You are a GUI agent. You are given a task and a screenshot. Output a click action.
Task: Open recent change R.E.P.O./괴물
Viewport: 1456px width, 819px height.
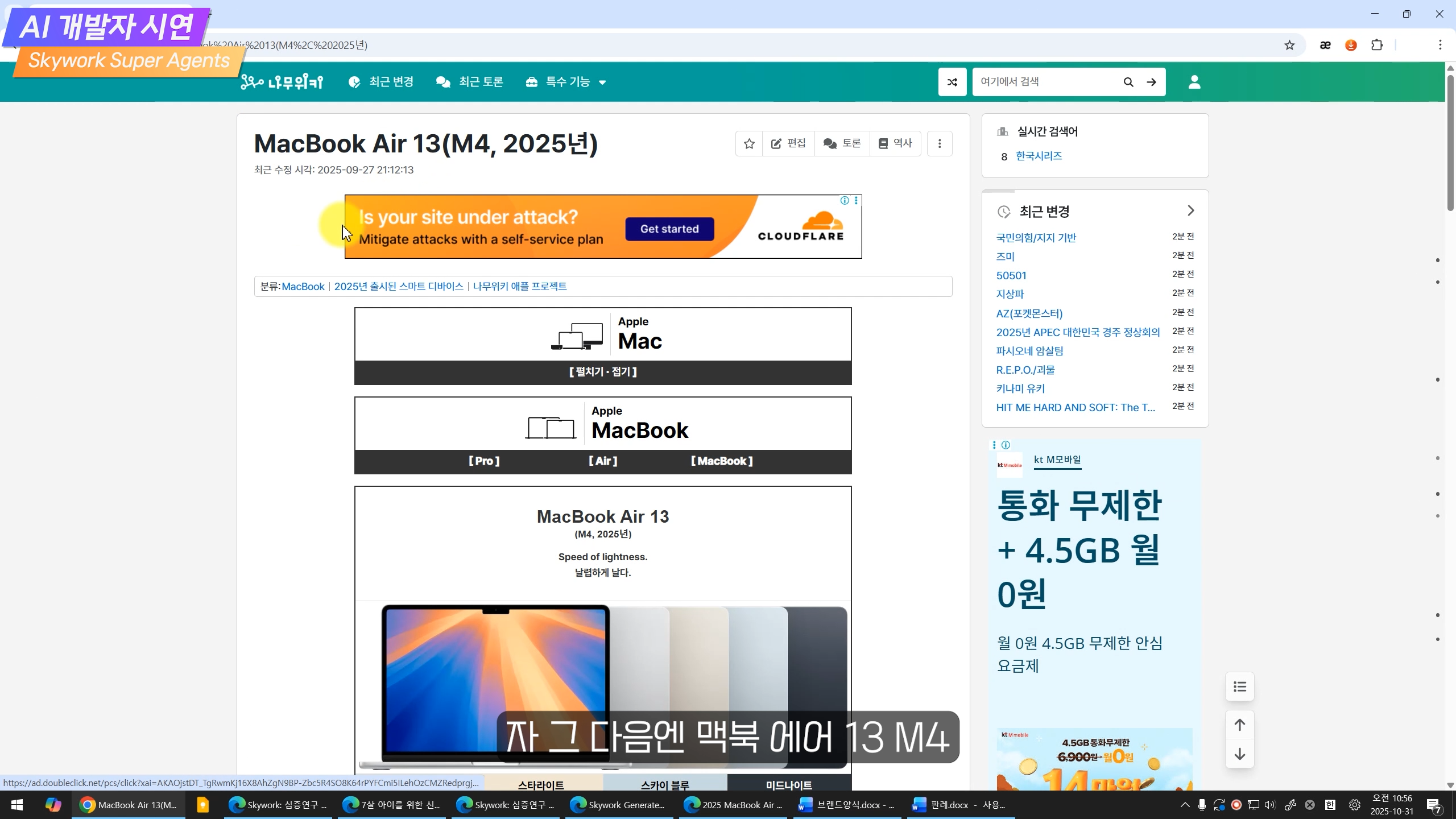pos(1025,370)
